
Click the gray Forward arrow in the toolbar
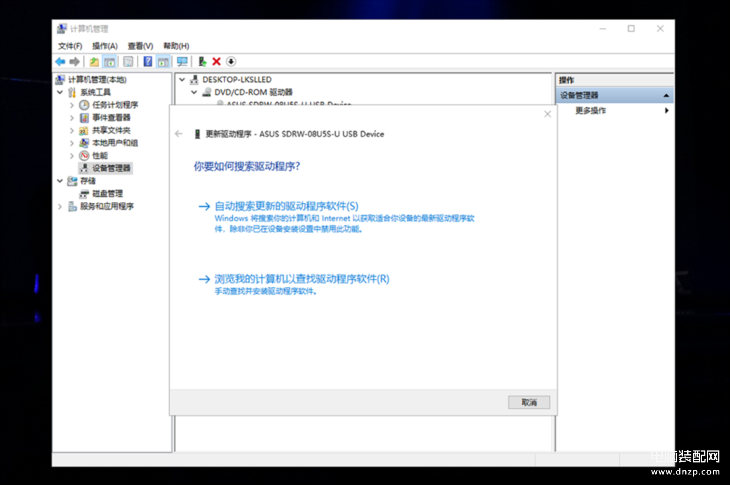(x=74, y=61)
